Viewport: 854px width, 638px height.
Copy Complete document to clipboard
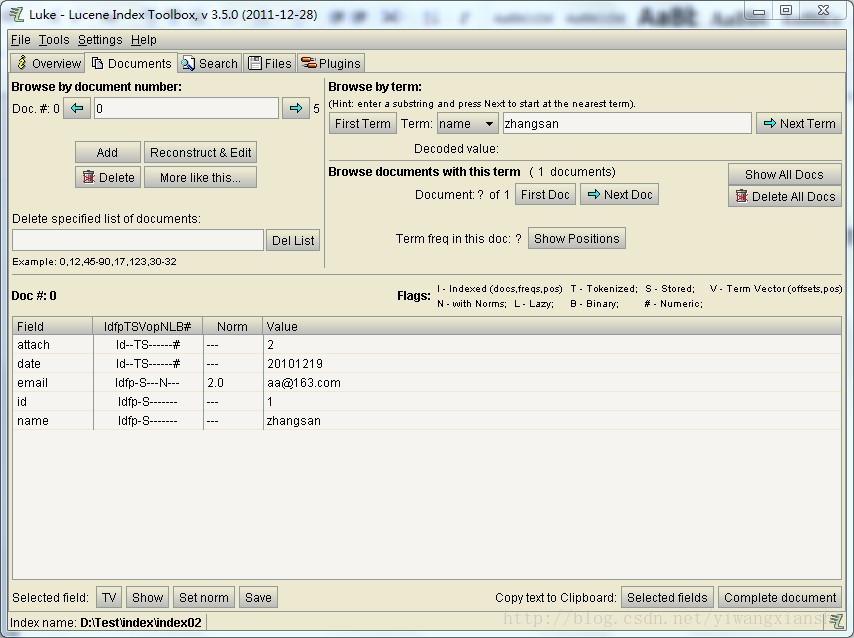point(780,598)
